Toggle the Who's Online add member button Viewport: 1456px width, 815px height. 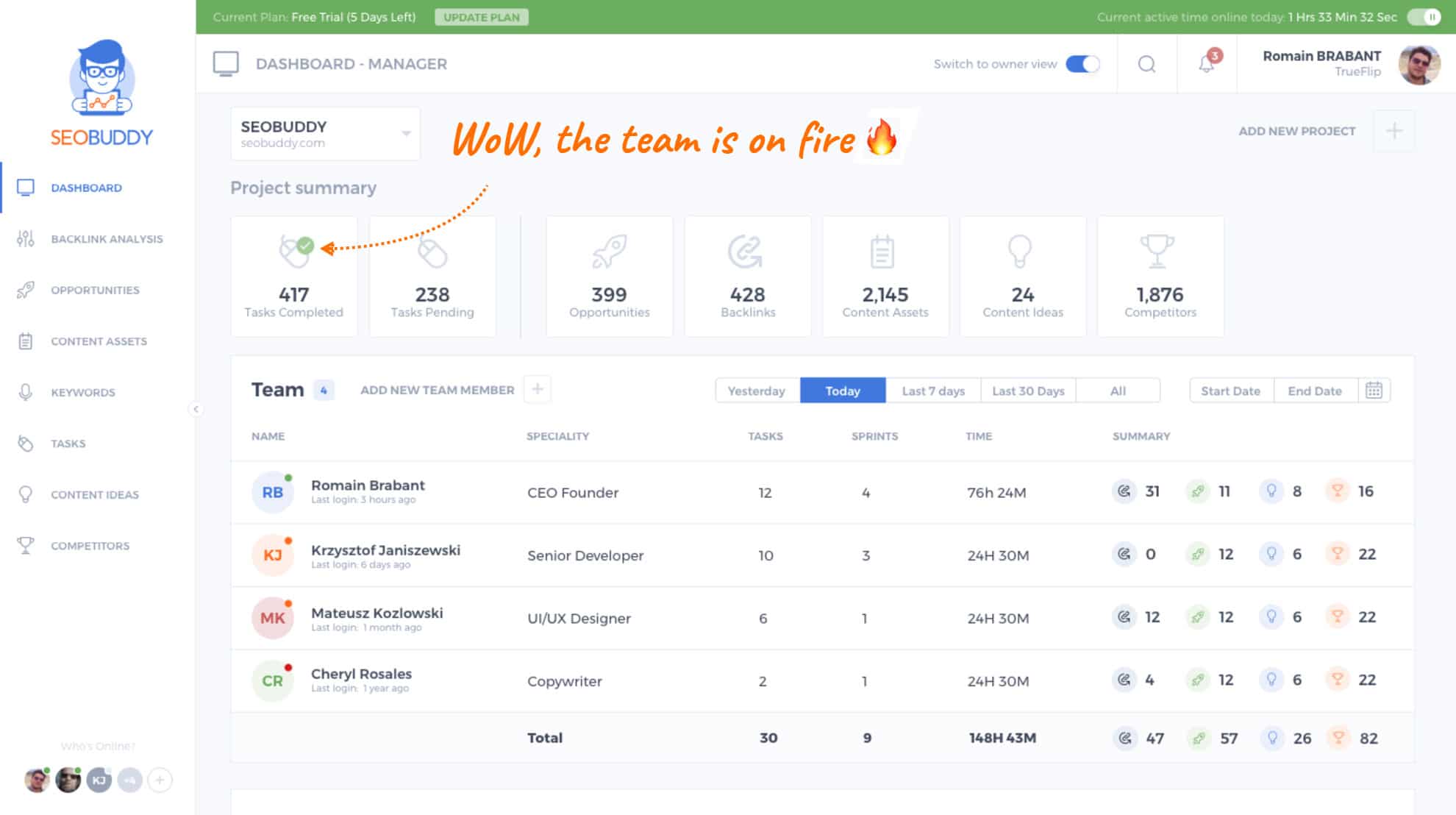coord(161,779)
